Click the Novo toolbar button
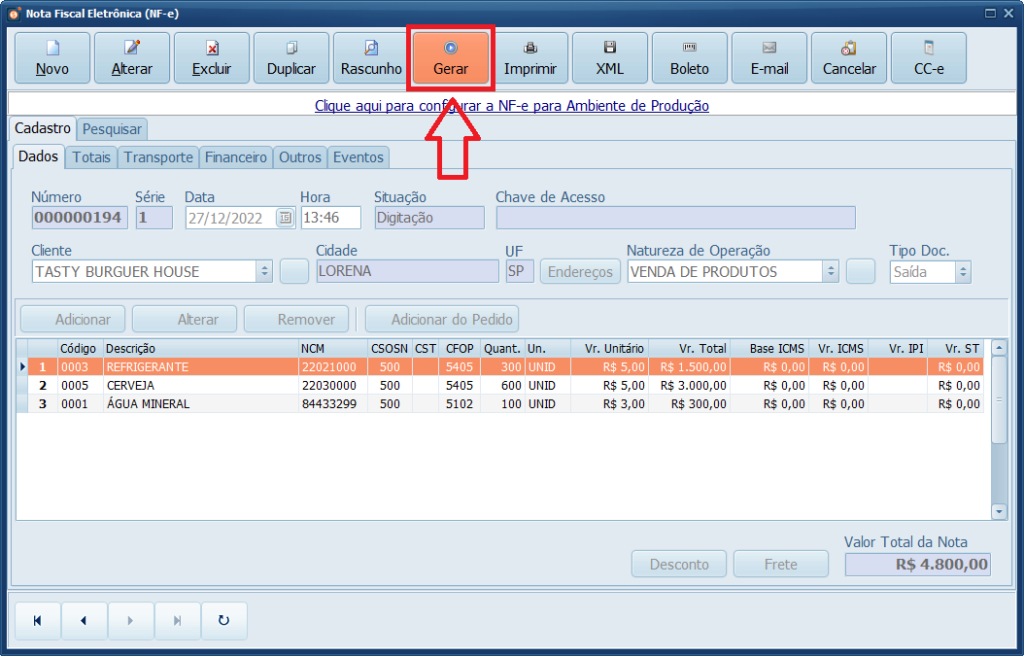This screenshot has height=656, width=1024. (x=52, y=58)
